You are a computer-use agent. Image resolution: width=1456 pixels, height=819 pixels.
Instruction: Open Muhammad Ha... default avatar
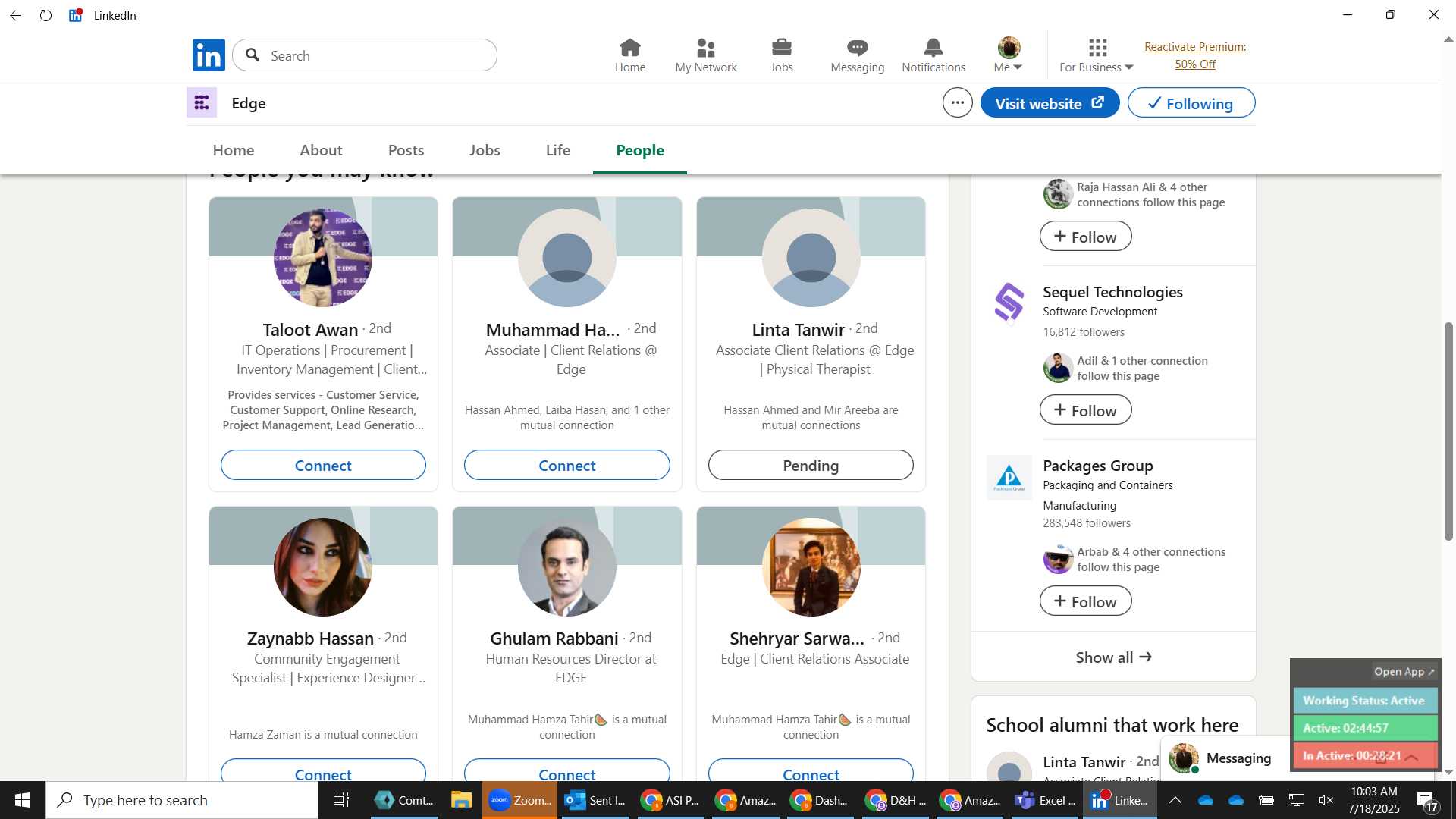(567, 258)
